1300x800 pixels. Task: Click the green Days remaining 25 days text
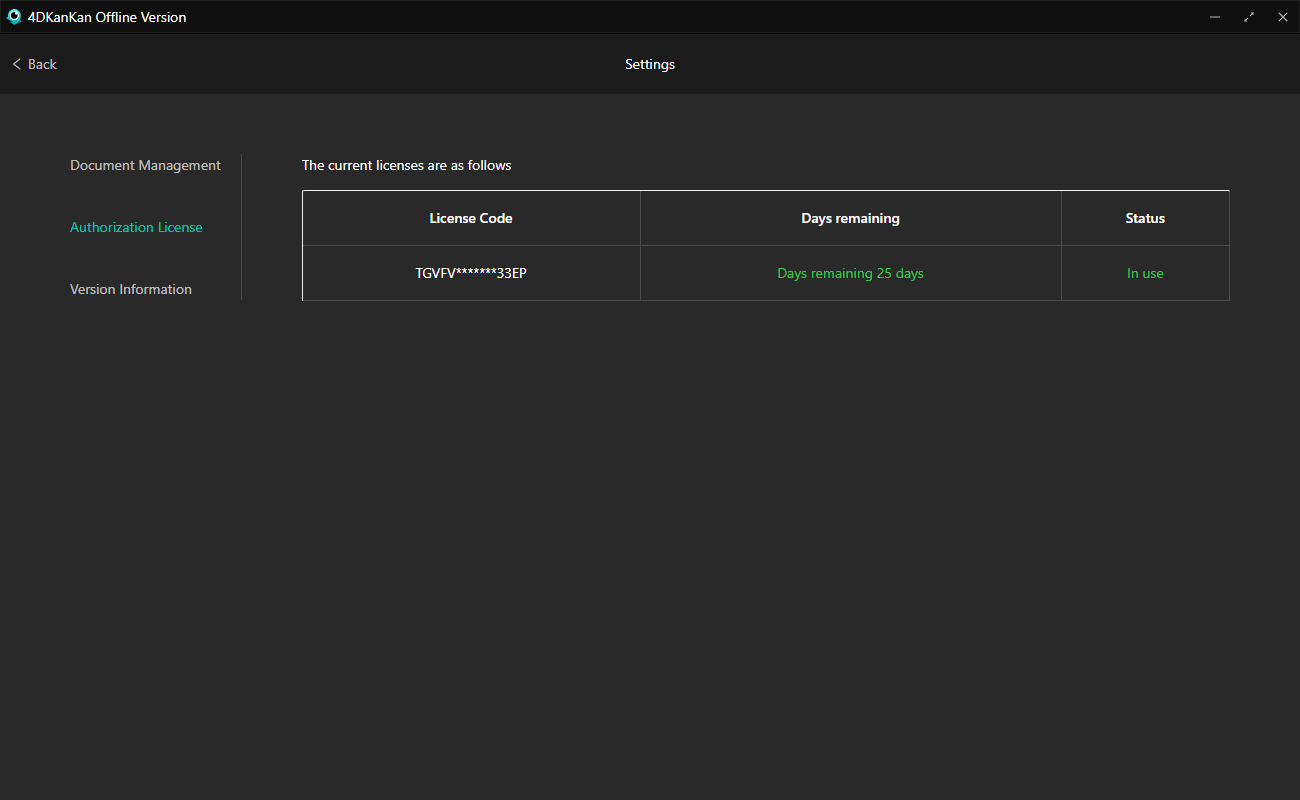pos(850,273)
